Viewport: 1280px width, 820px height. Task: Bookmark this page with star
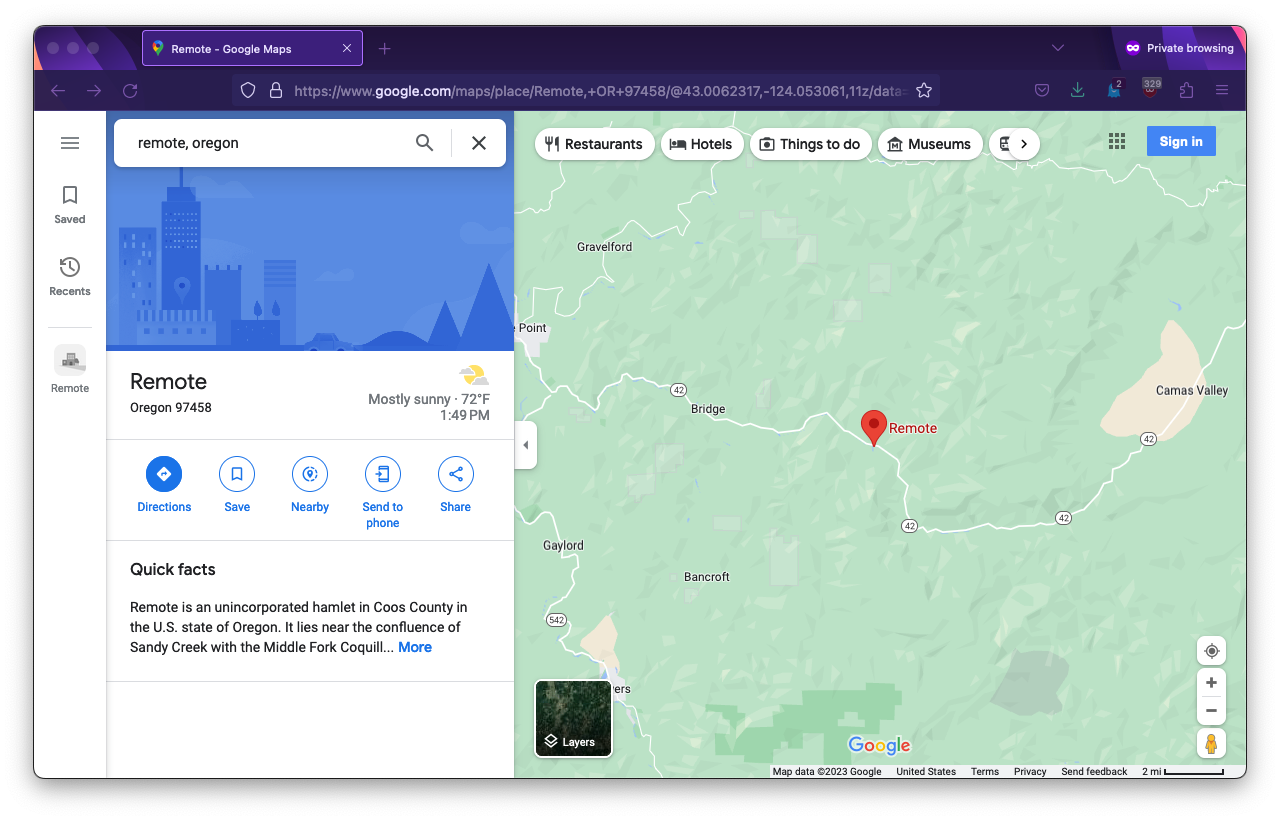coord(924,91)
